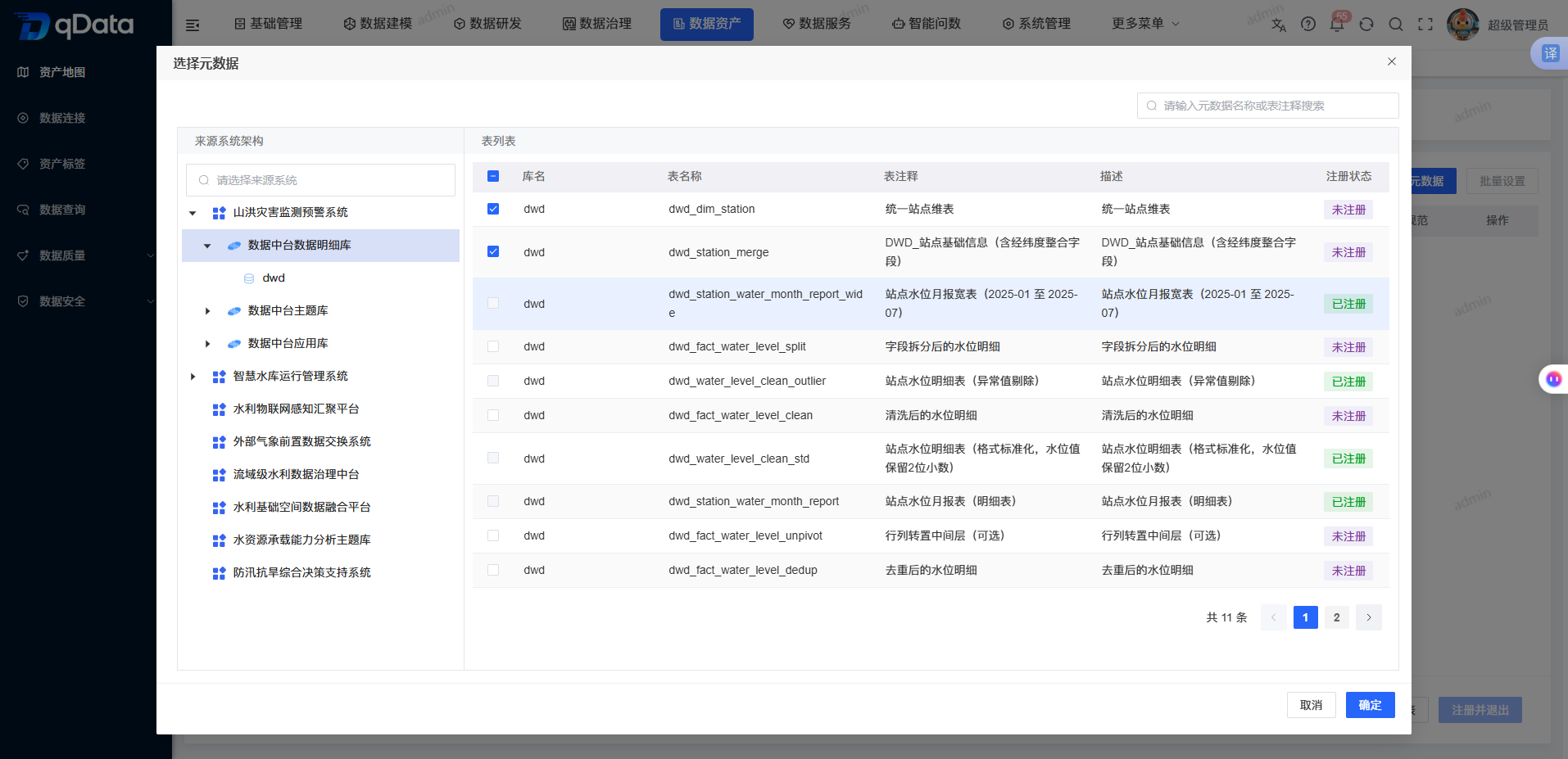This screenshot has width=1568, height=759.
Task: Open the purple assistant floating bubble
Action: tap(1553, 379)
